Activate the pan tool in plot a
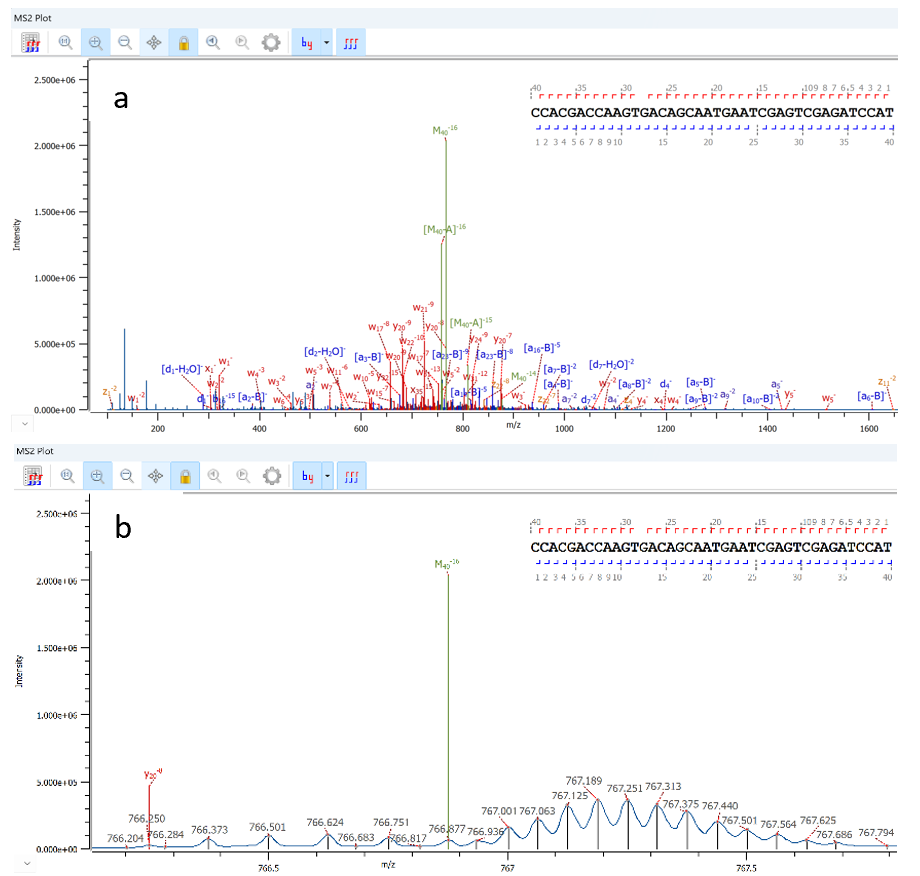Viewport: 920px width, 876px height. [154, 43]
